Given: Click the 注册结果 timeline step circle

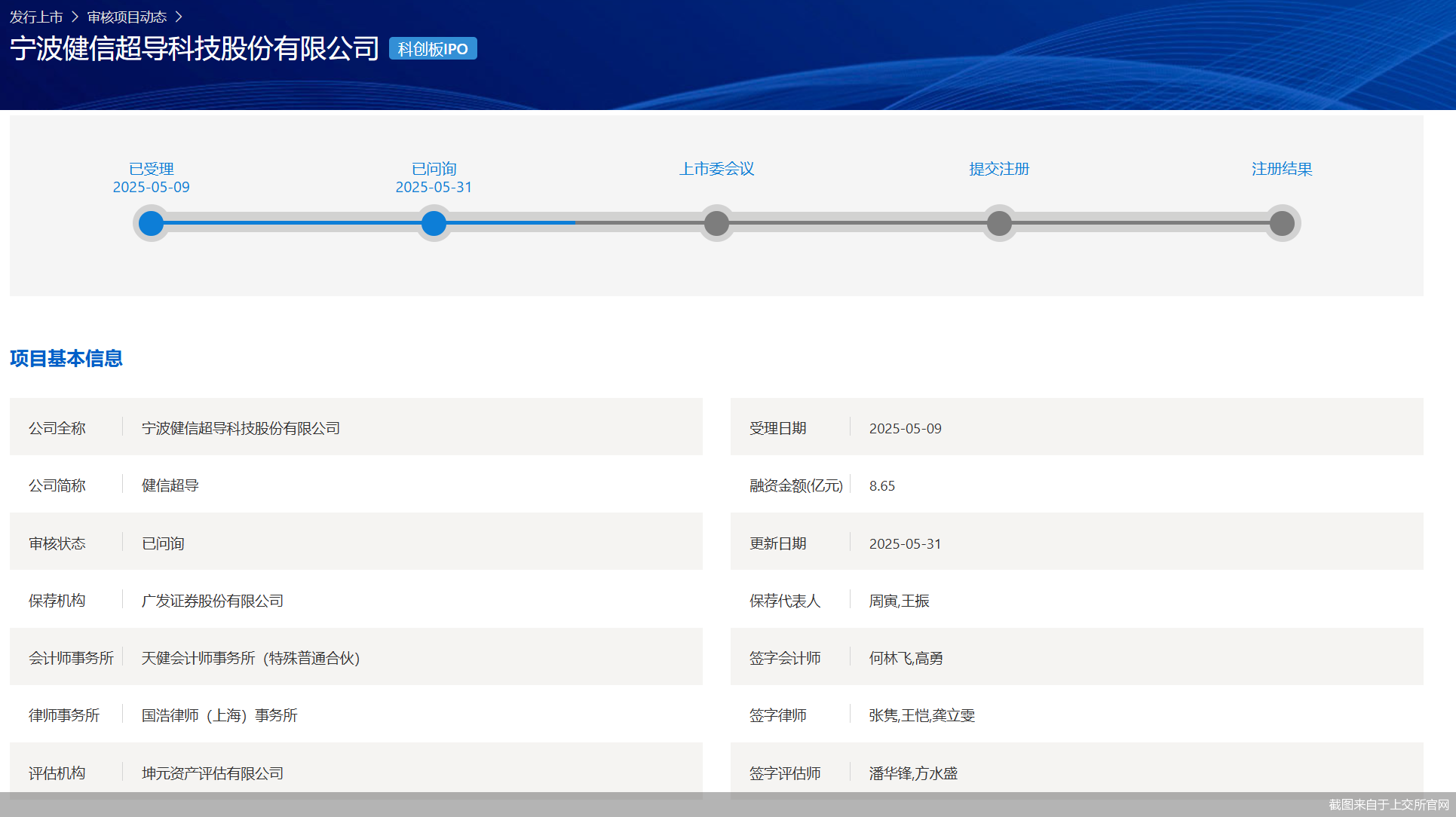Looking at the screenshot, I should click(x=1282, y=223).
